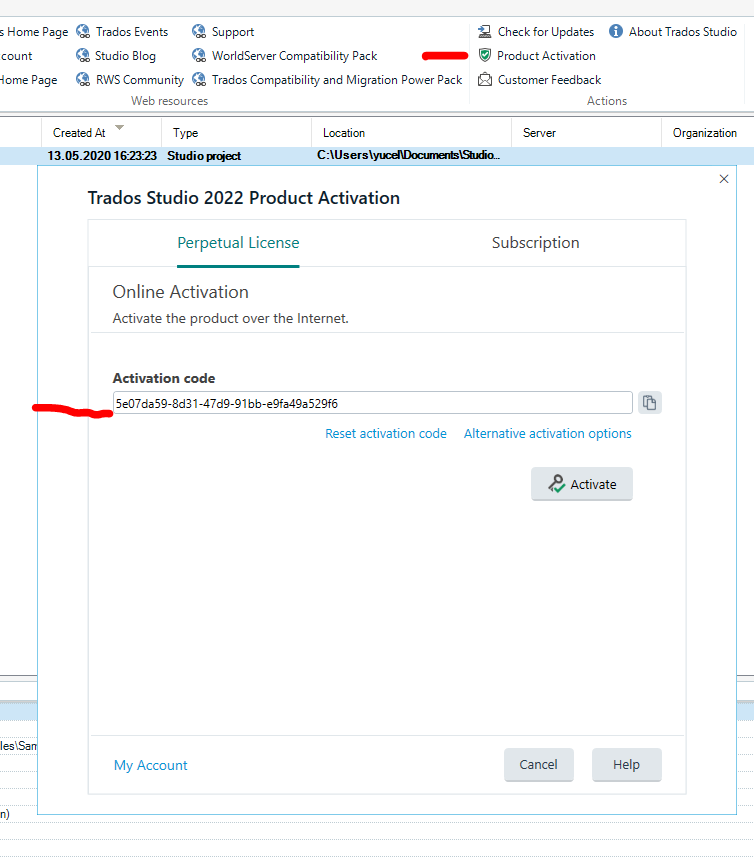The image size is (754, 858).
Task: Open Alternative activation options link
Action: [547, 433]
